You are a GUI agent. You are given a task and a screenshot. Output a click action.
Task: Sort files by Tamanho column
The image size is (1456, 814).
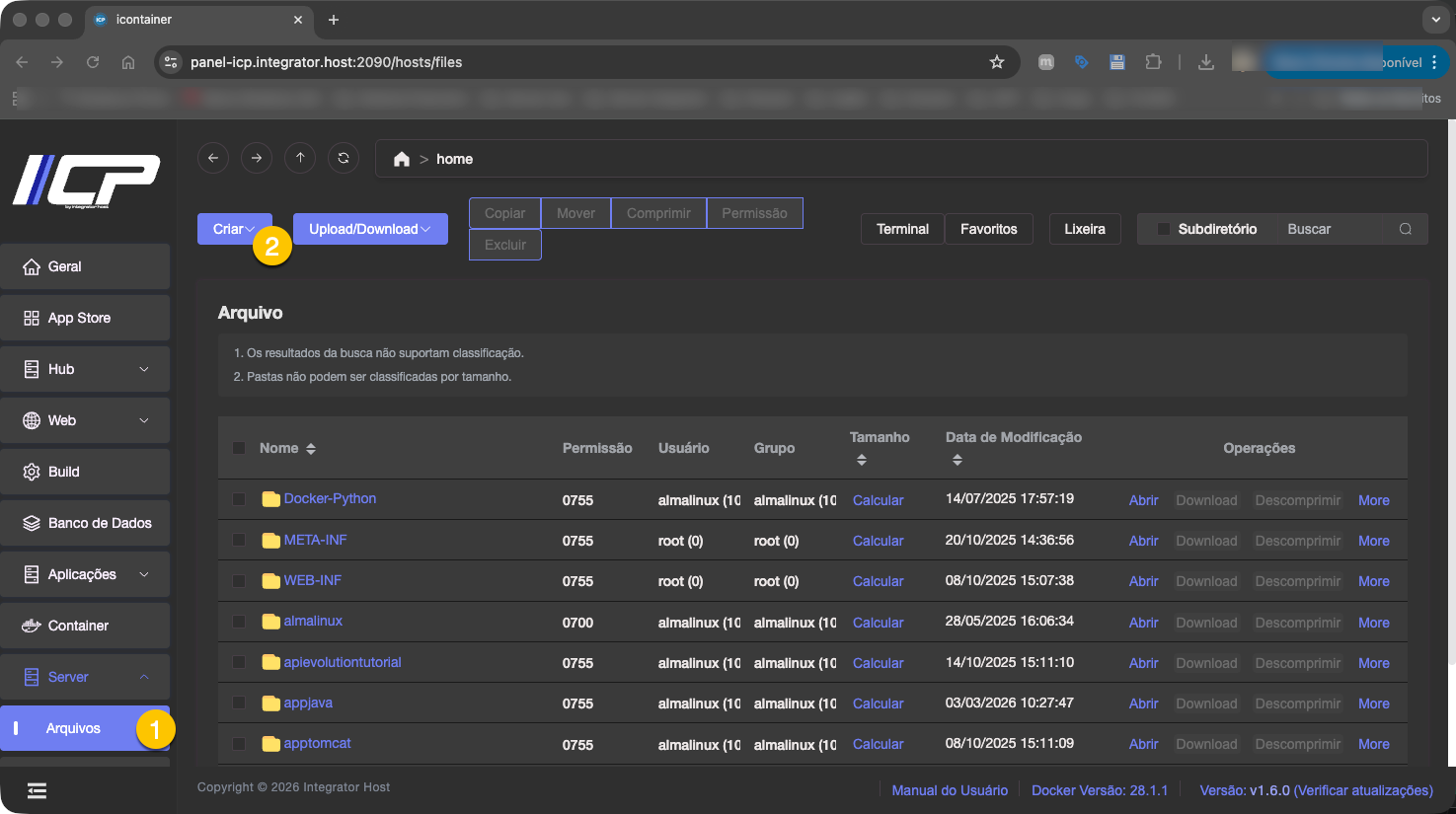point(862,460)
